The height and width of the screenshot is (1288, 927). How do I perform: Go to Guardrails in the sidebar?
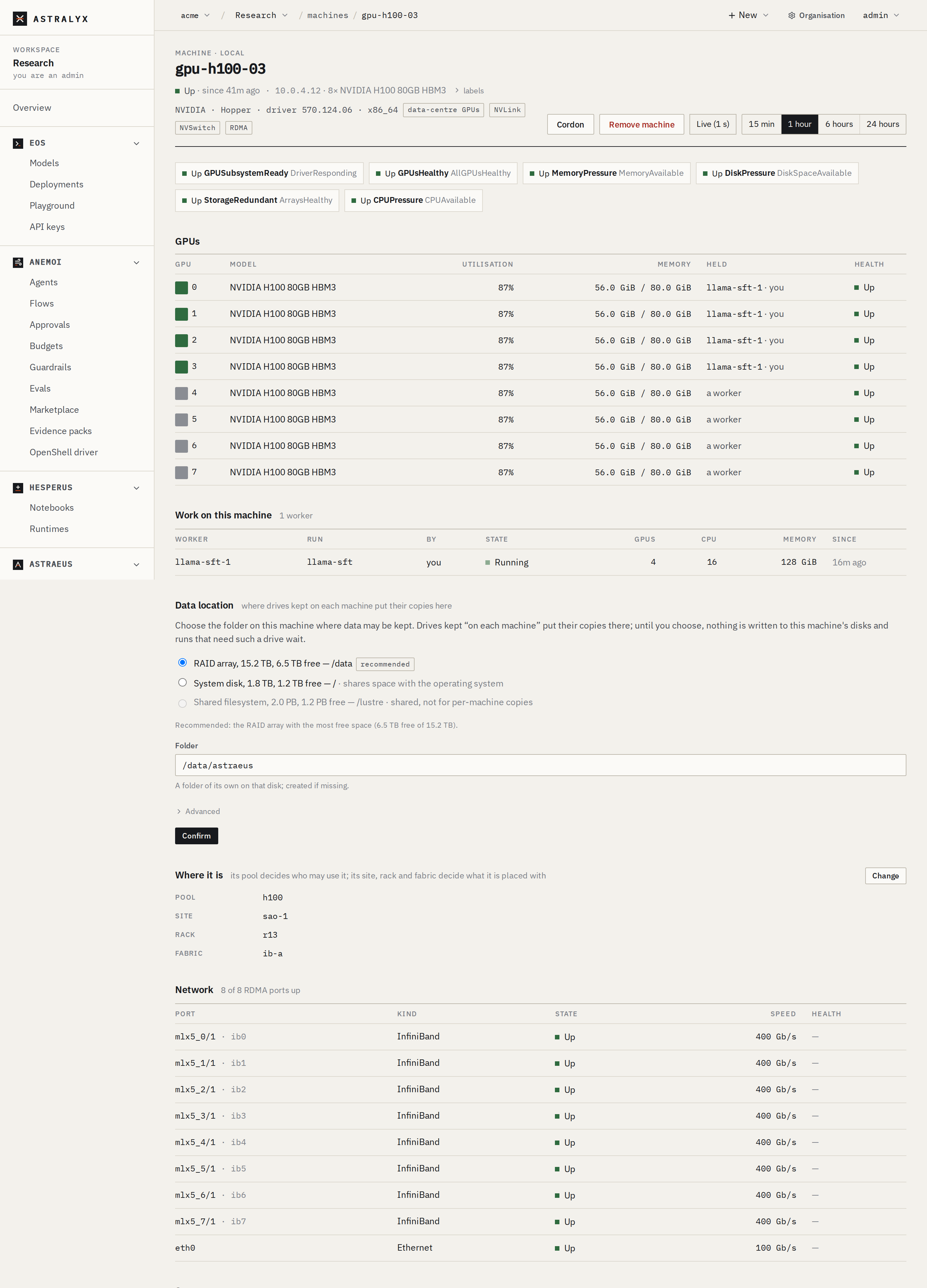(x=51, y=367)
